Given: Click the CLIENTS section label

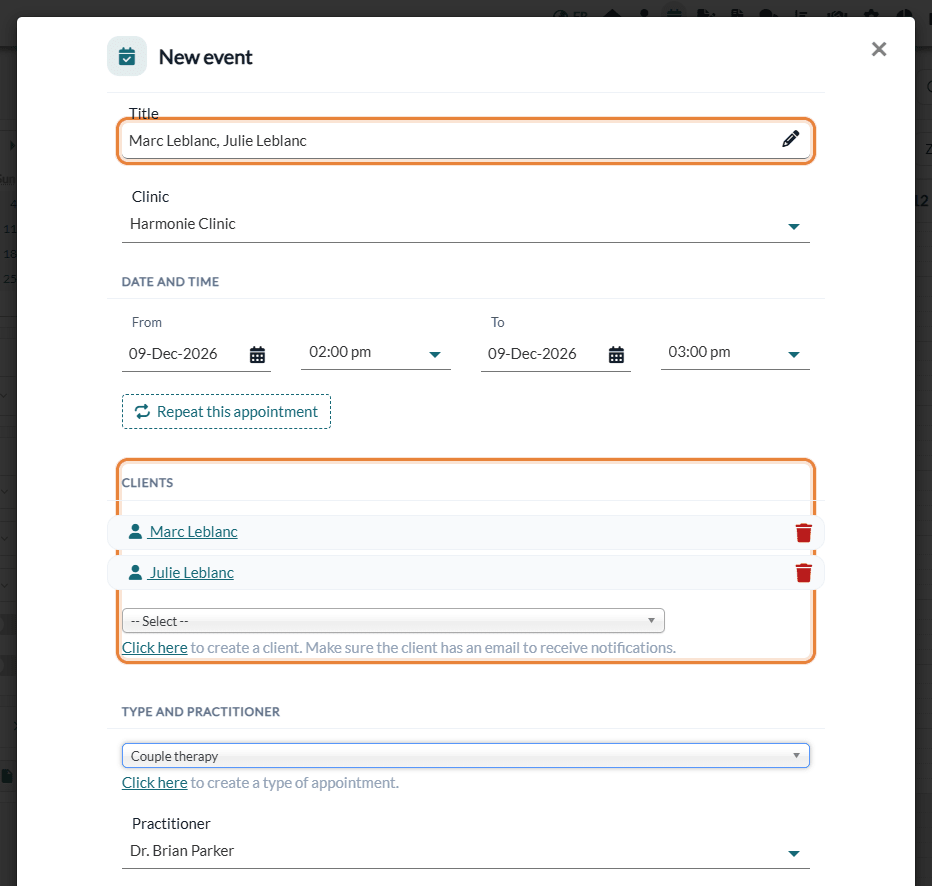Looking at the screenshot, I should 147,483.
